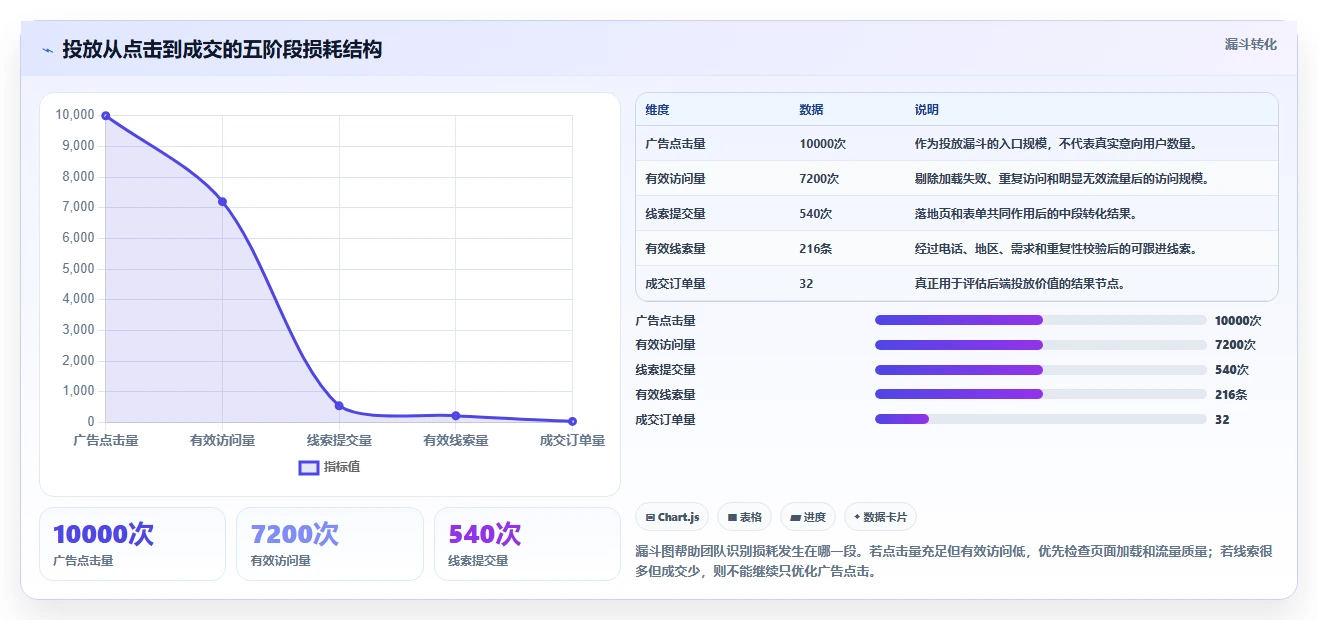1318x620 pixels.
Task: Click the 漏斗转化 tag in the header
Action: pos(1250,45)
